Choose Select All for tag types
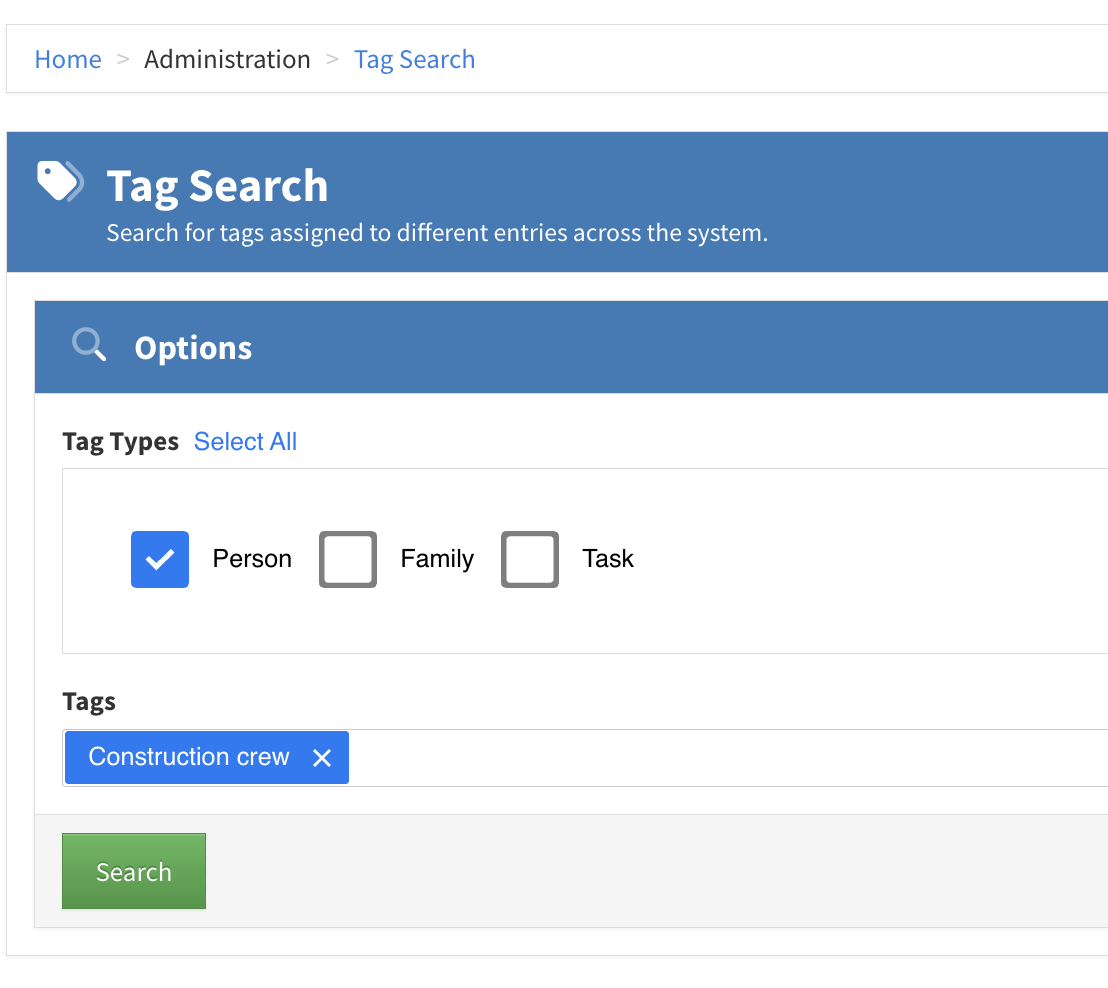1108x988 pixels. pyautogui.click(x=245, y=442)
